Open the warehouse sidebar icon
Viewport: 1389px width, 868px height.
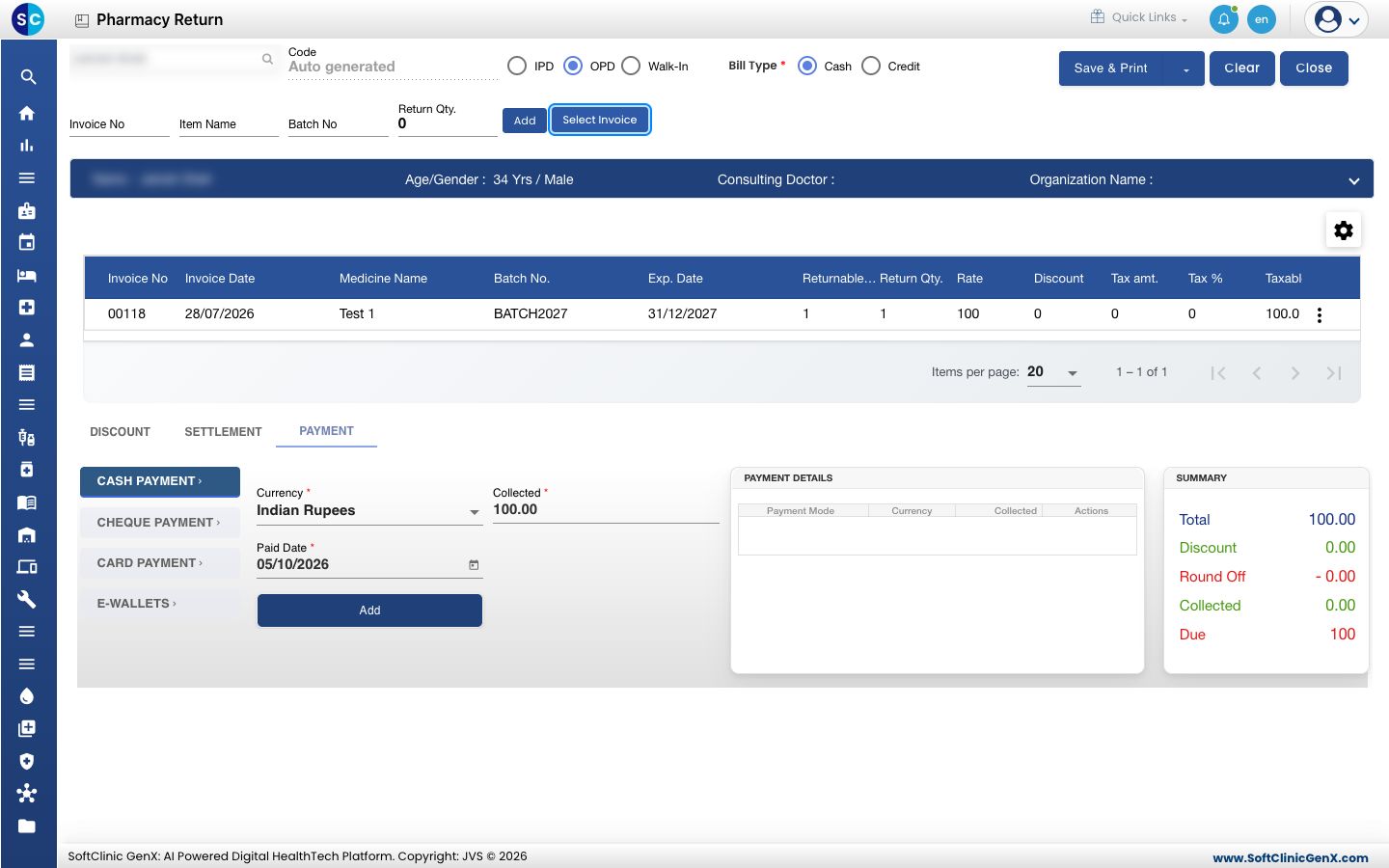pyautogui.click(x=27, y=534)
